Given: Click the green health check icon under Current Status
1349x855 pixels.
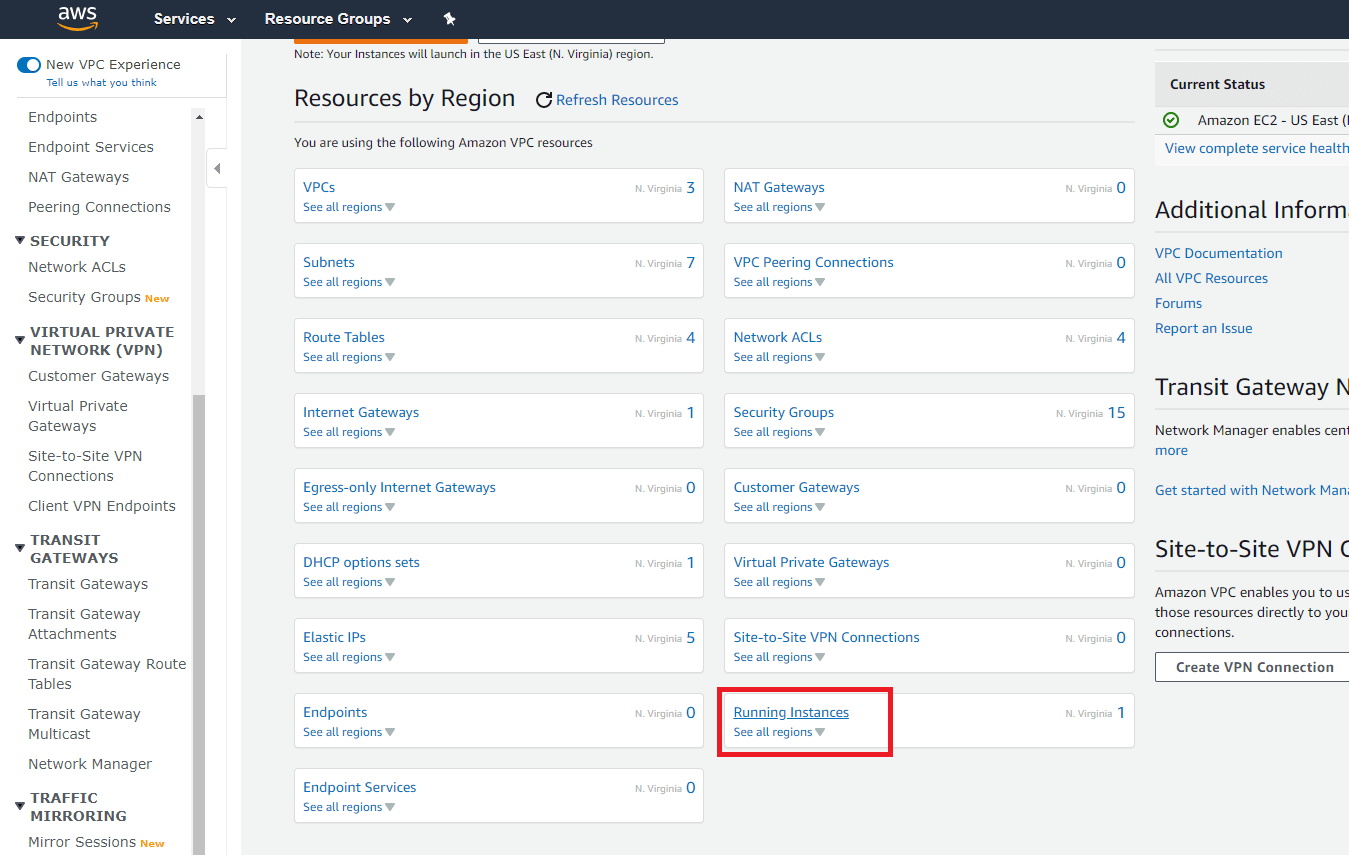Looking at the screenshot, I should (x=1170, y=119).
